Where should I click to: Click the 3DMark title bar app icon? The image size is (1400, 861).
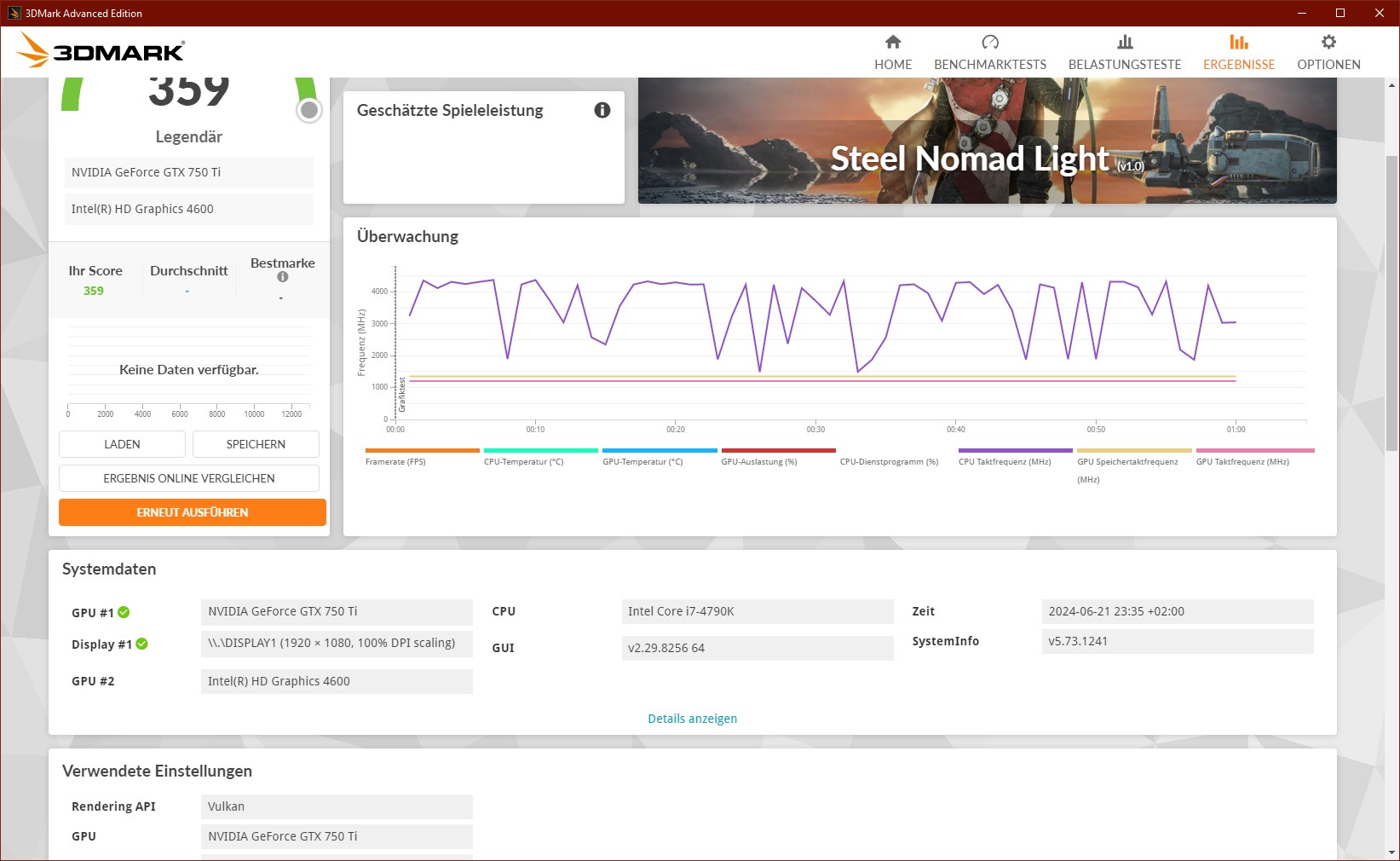[x=14, y=13]
